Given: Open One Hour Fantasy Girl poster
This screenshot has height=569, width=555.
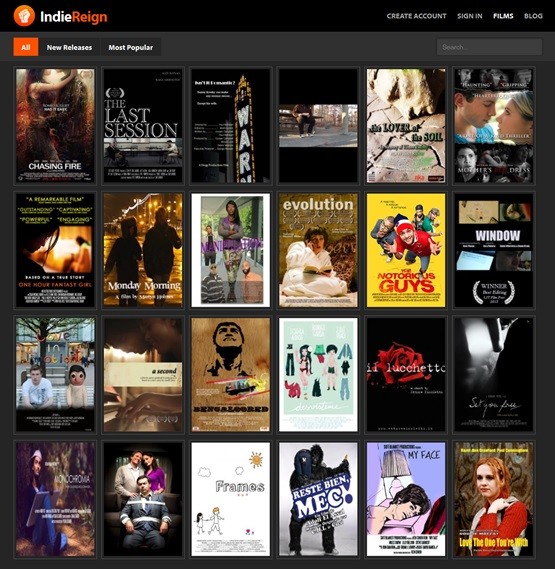Looking at the screenshot, I should (55, 250).
